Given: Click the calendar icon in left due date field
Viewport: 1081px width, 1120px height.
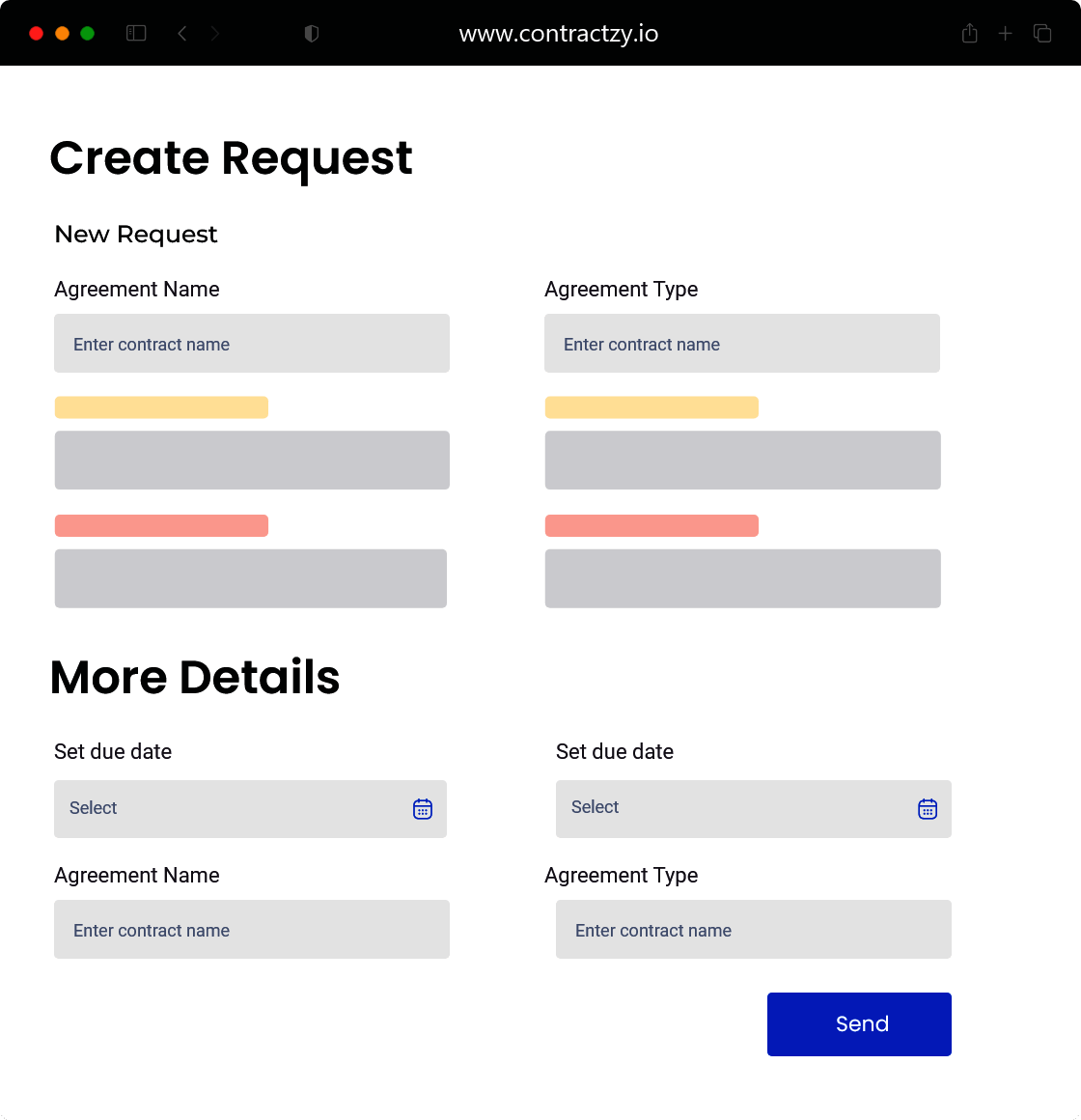Looking at the screenshot, I should (423, 809).
